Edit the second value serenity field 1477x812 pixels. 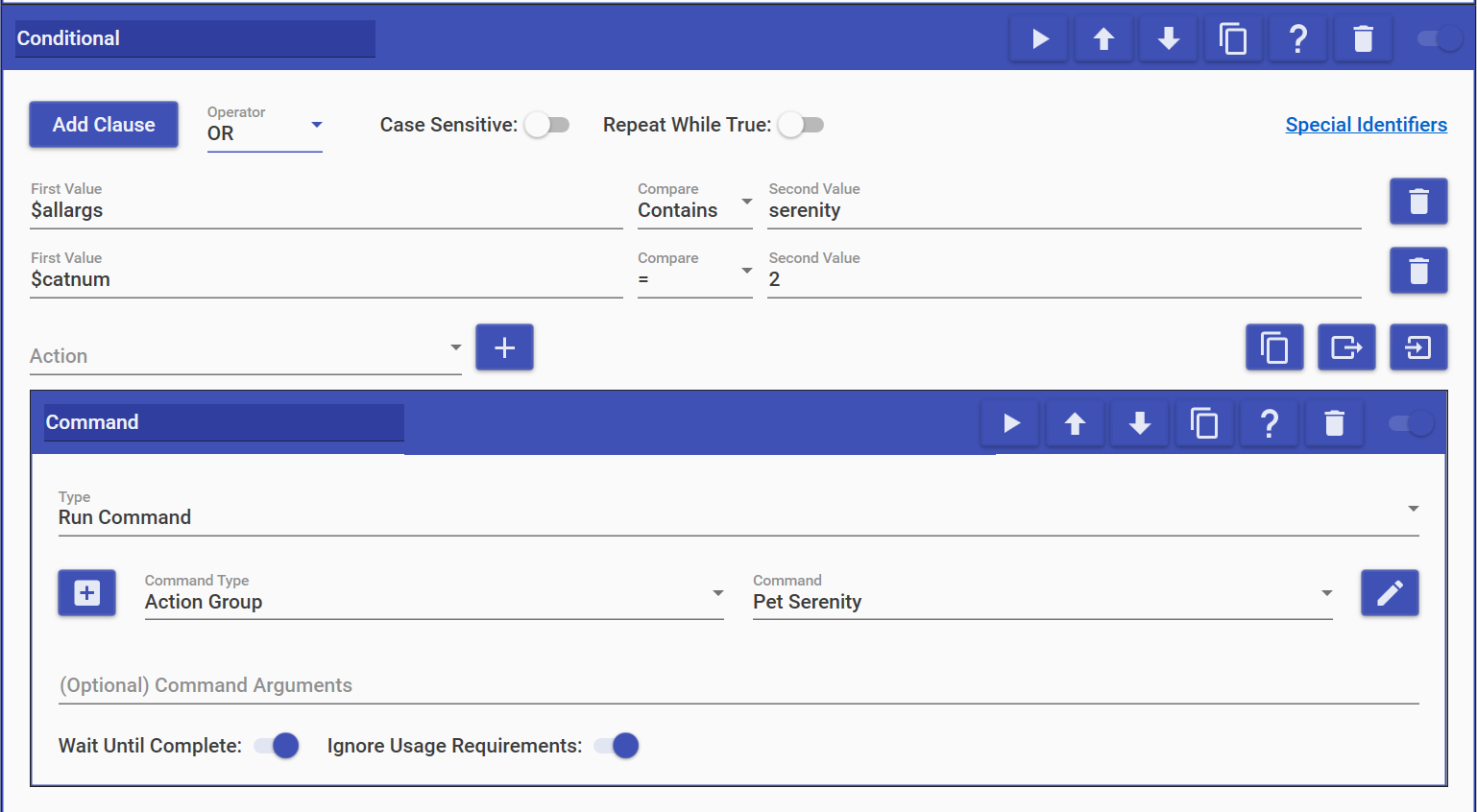[x=1064, y=203]
